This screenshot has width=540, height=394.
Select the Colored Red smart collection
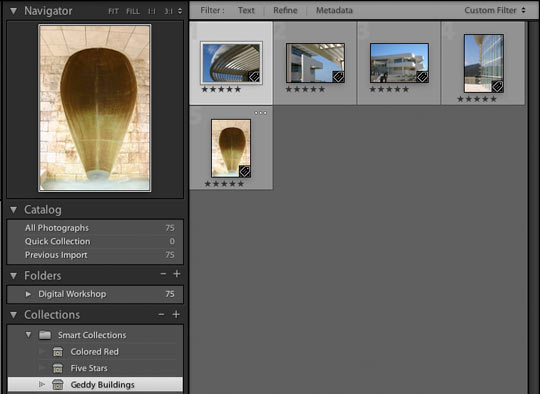coord(95,352)
